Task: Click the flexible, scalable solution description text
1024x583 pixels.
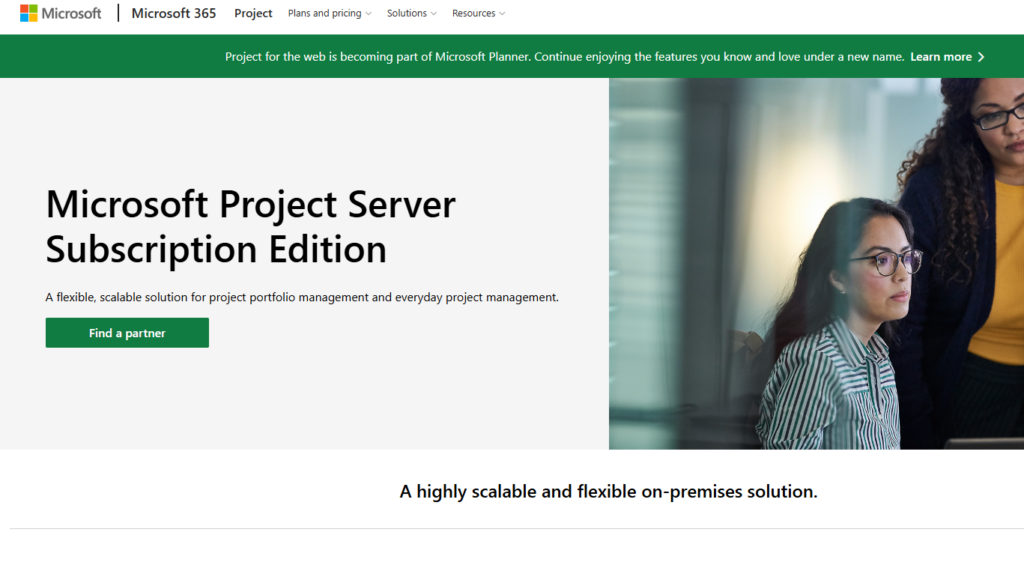Action: pos(302,297)
